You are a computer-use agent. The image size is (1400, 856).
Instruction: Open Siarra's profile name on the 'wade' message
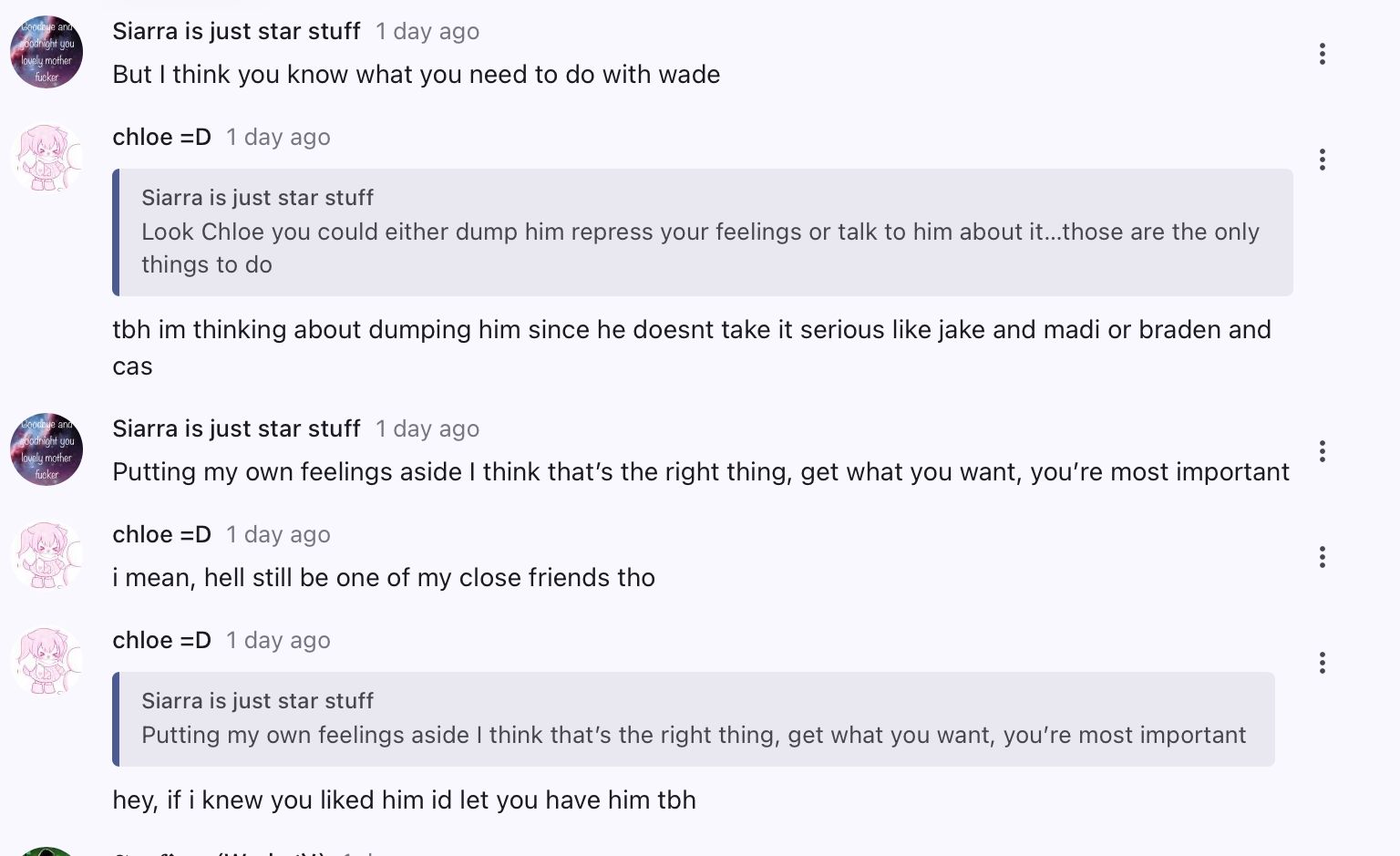pos(236,31)
